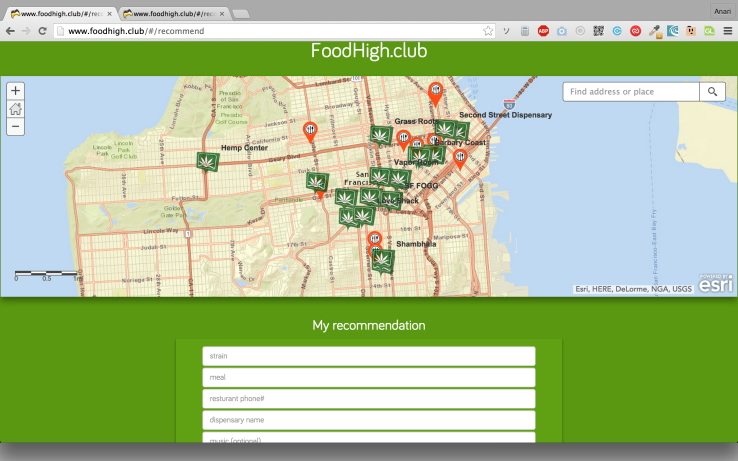Image resolution: width=738 pixels, height=461 pixels.
Task: Select the Hemp Center leaf marker
Action: 207,162
